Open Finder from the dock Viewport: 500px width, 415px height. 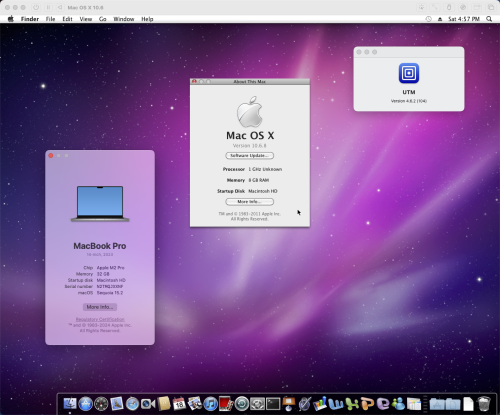pos(70,404)
